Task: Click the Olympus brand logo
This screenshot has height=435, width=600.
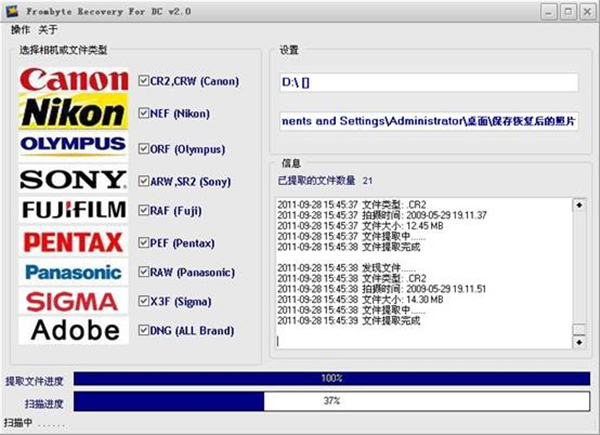Action: tap(74, 146)
